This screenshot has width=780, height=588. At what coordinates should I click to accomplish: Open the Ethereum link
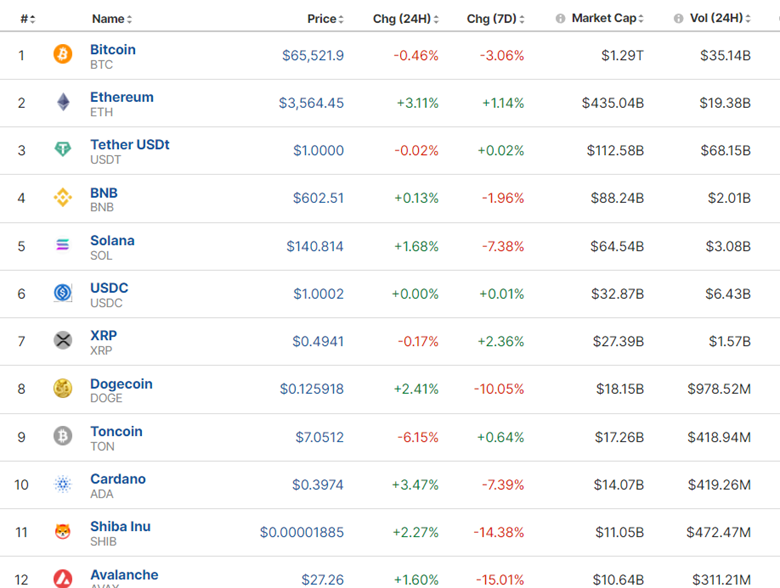point(122,97)
